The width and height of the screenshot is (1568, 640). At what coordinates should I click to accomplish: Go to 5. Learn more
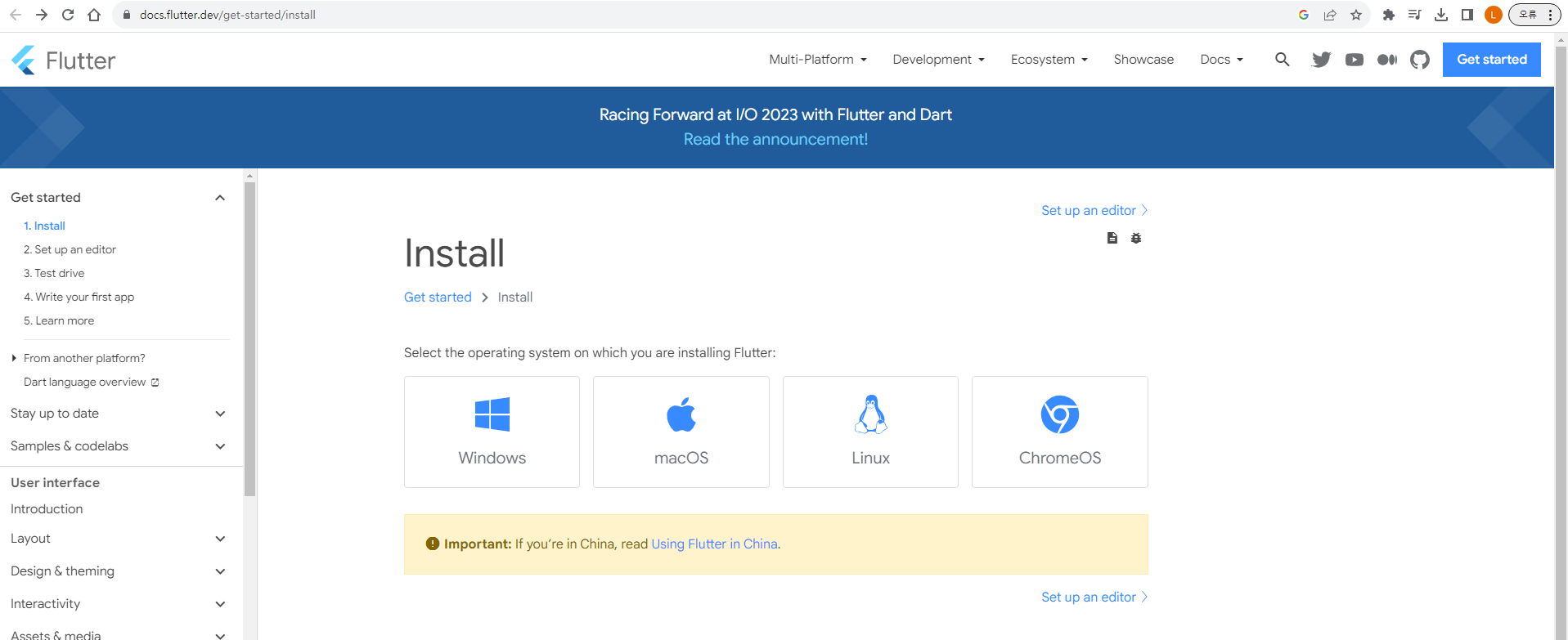coord(59,320)
